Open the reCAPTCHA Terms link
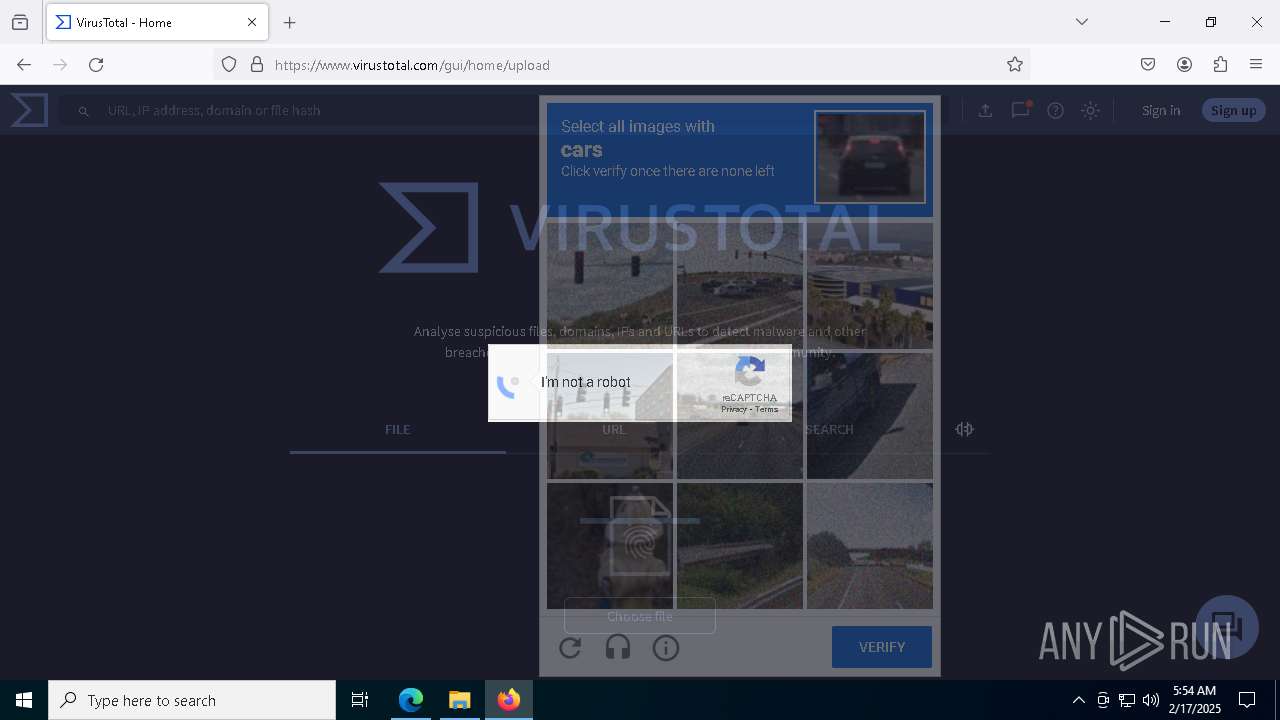This screenshot has height=720, width=1280. pos(767,409)
